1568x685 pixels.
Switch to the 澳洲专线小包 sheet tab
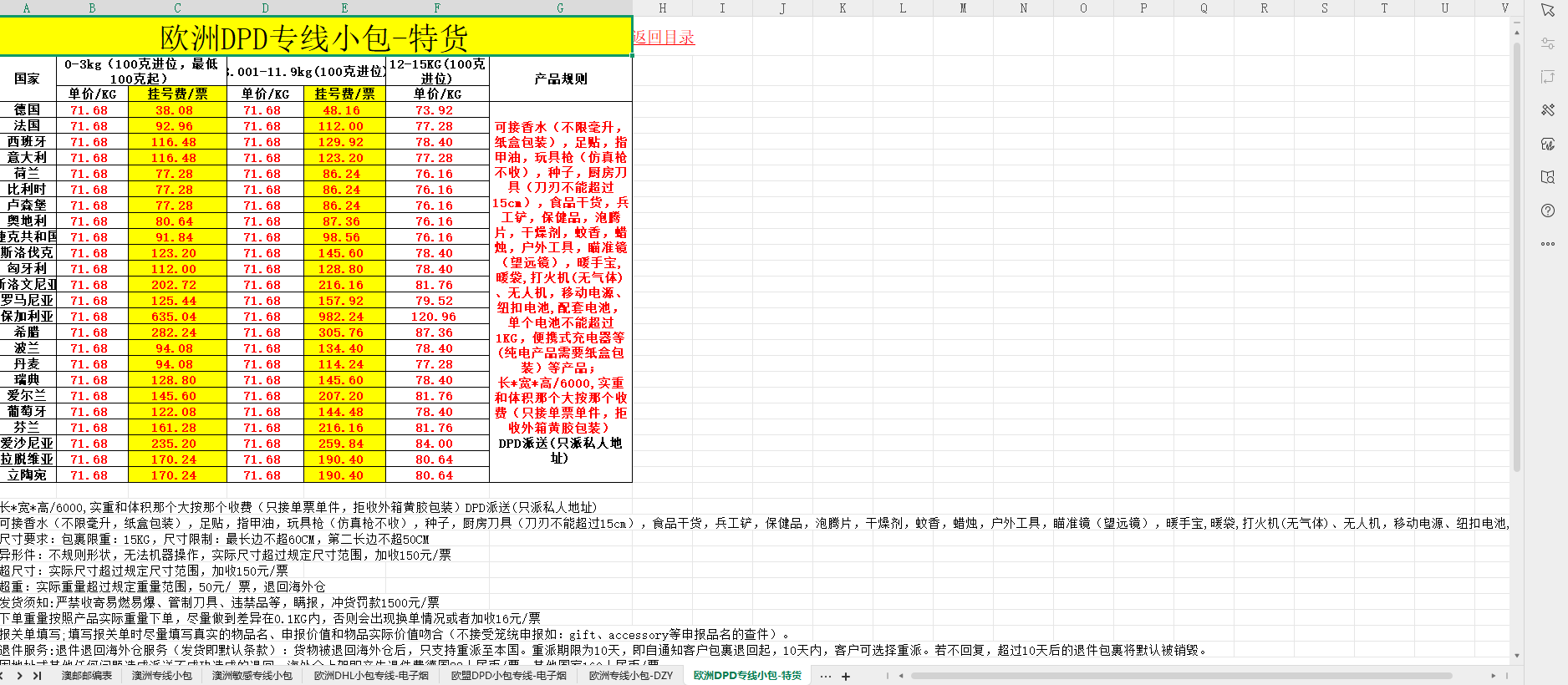click(x=162, y=676)
